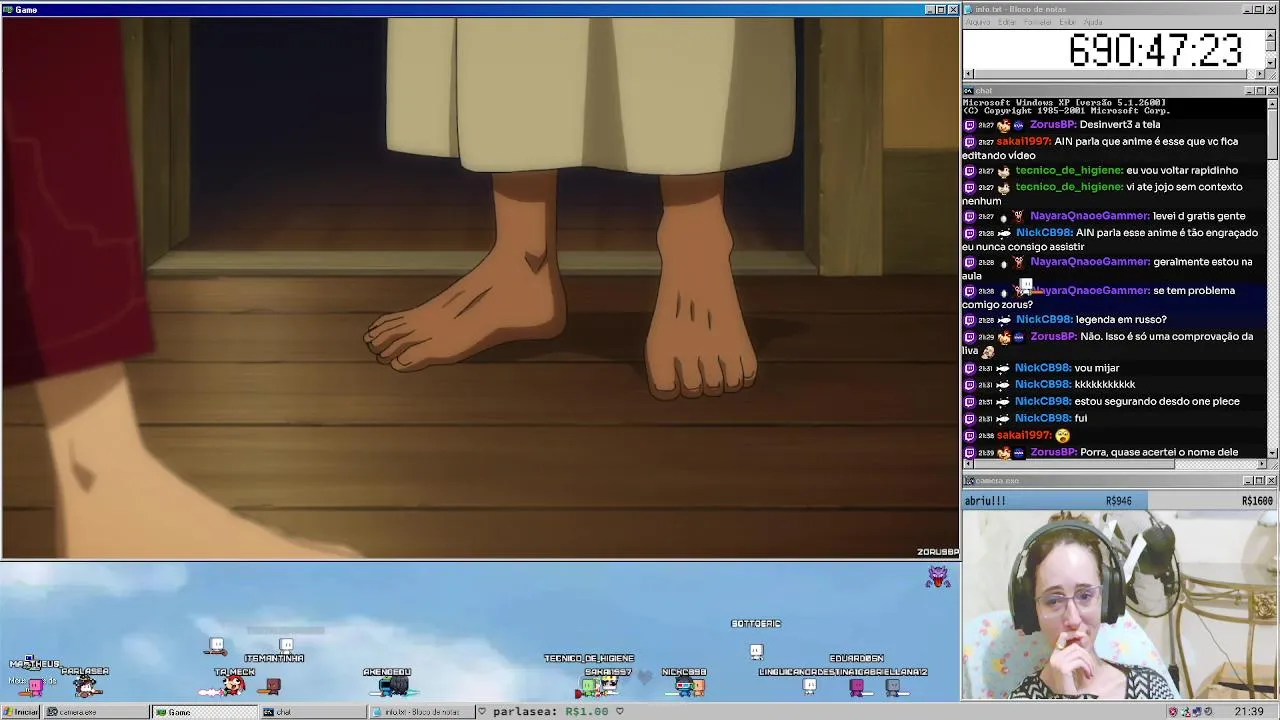
Task: Click the up arrow of Notepad vertical scrollbar
Action: click(x=1271, y=35)
